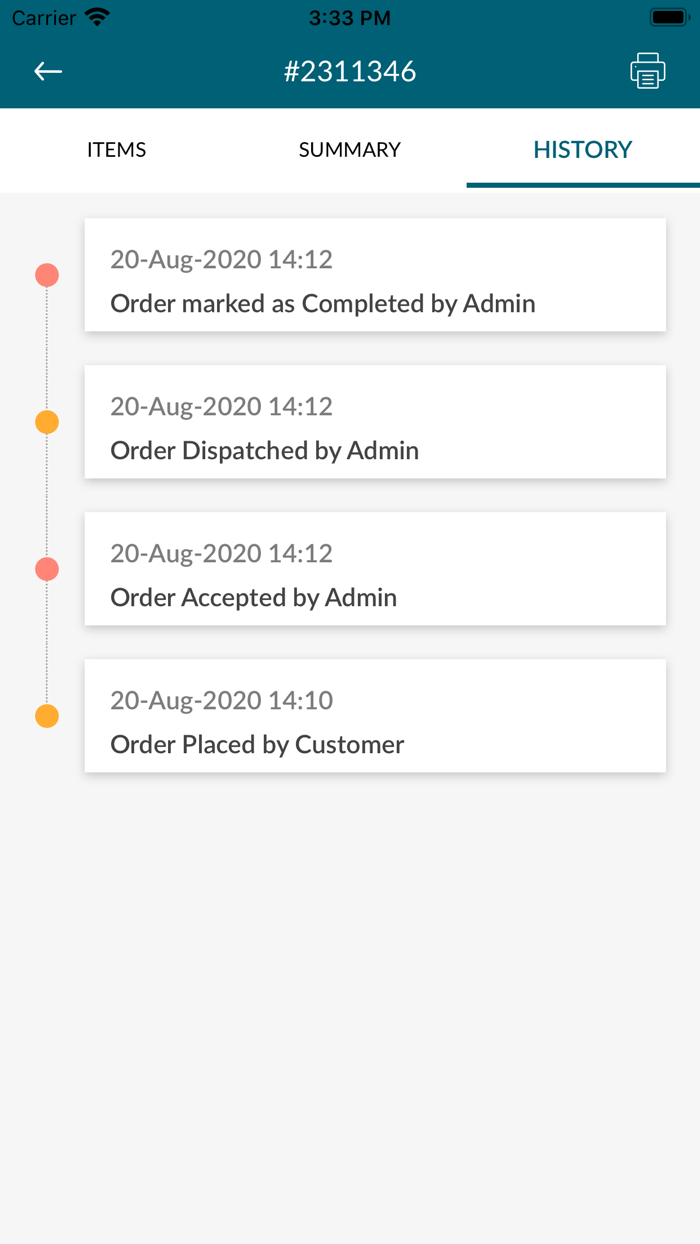Open the SUMMARY tab
700x1244 pixels.
[349, 150]
